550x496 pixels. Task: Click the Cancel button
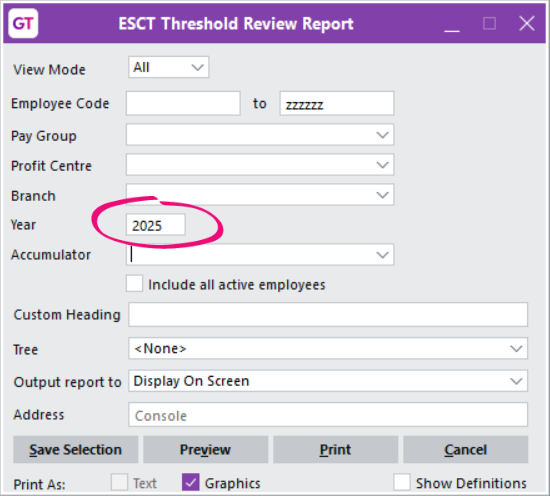[x=465, y=450]
